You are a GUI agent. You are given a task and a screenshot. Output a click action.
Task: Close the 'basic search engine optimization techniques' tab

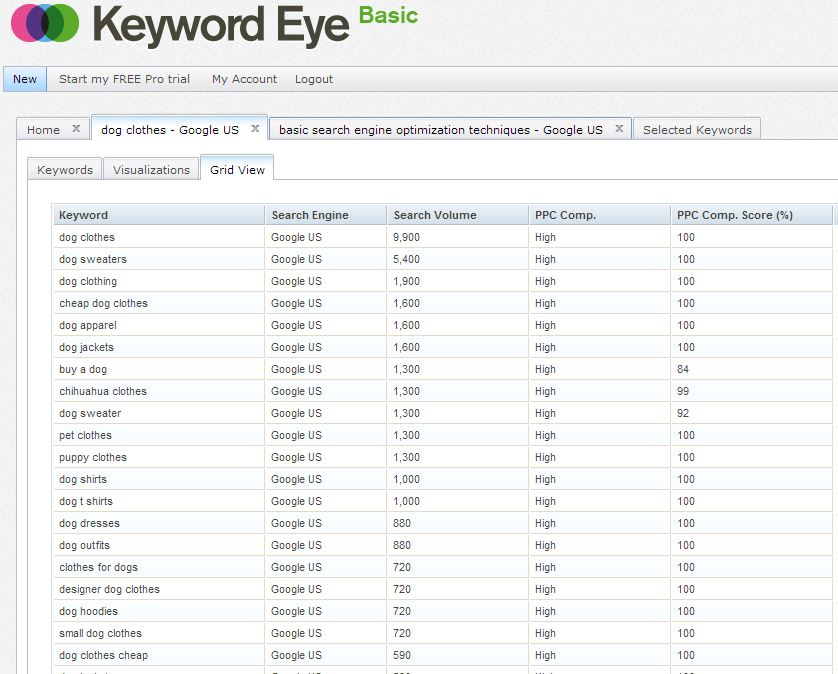pos(619,128)
